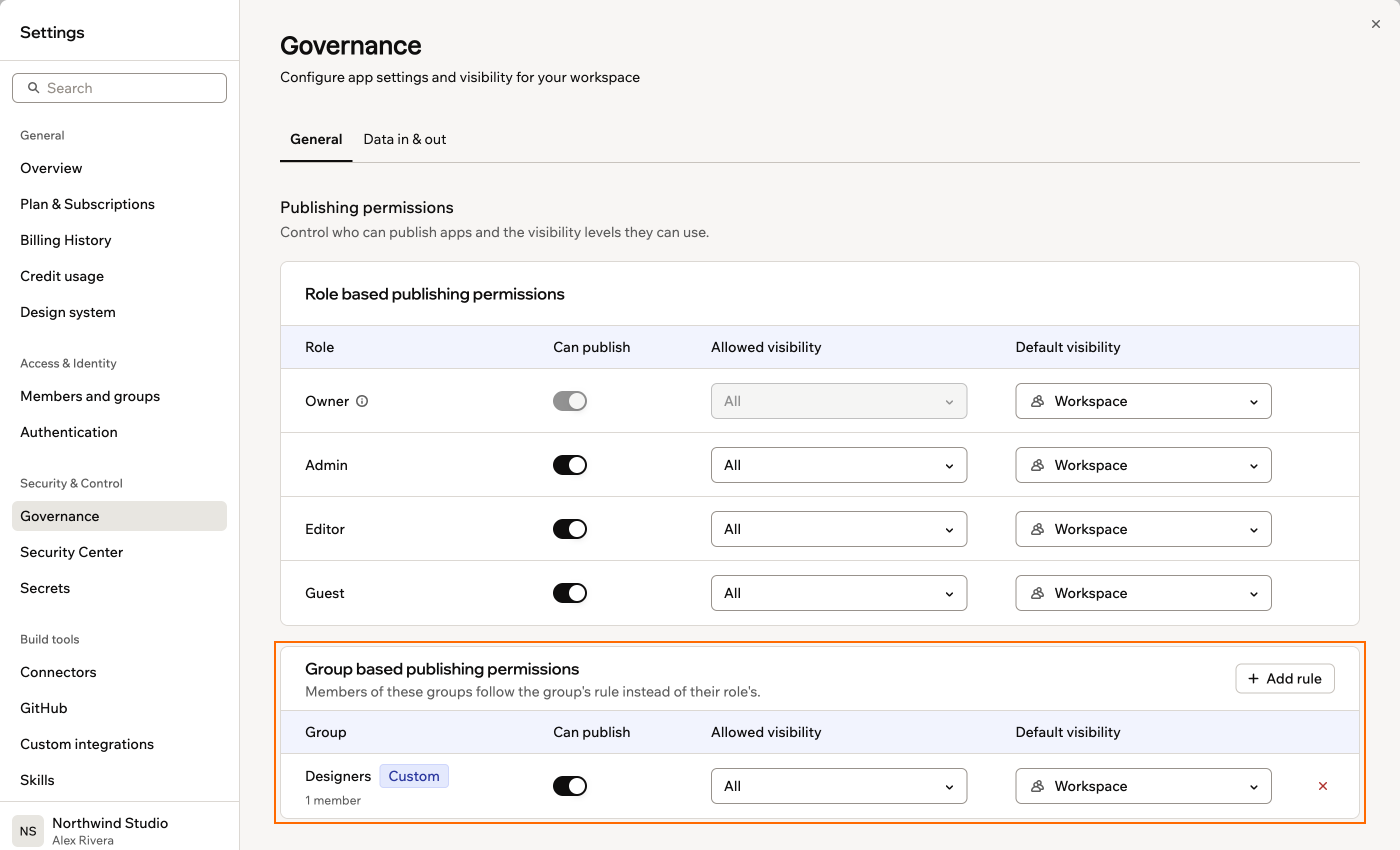Open Guest Allowed visibility dropdown
This screenshot has width=1400, height=850.
pyautogui.click(x=839, y=593)
